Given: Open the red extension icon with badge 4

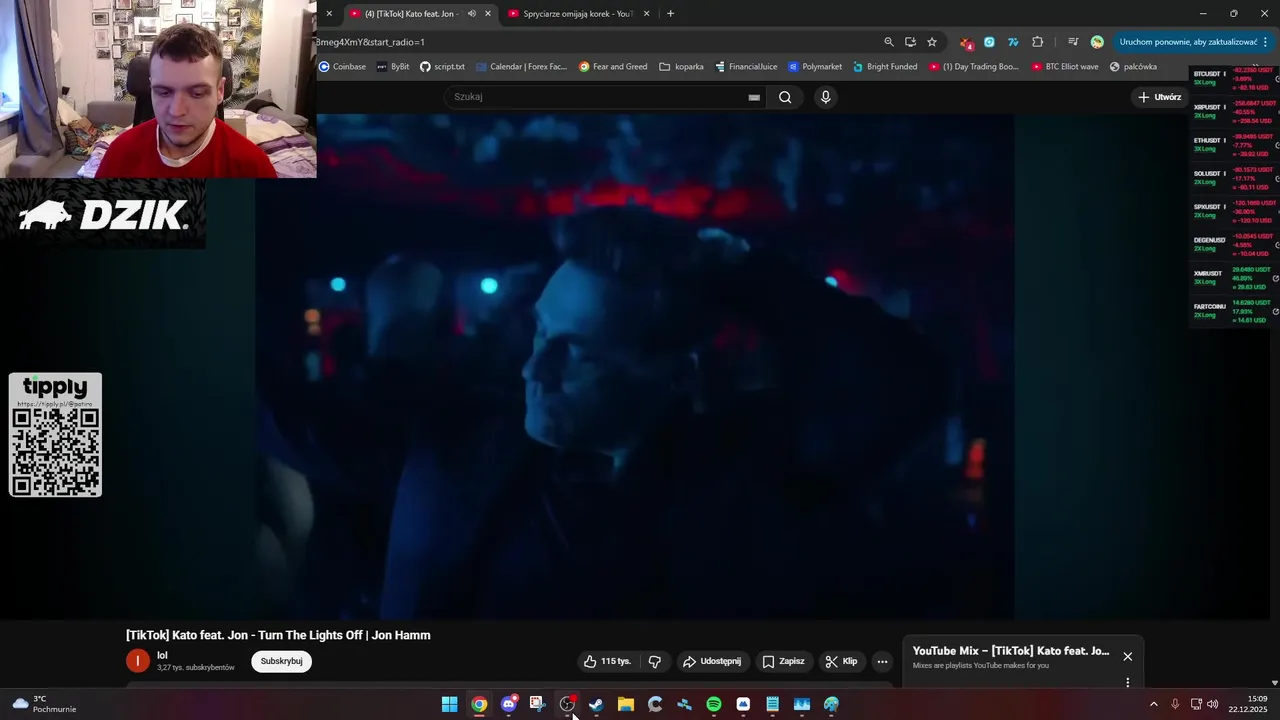Looking at the screenshot, I should [x=966, y=42].
